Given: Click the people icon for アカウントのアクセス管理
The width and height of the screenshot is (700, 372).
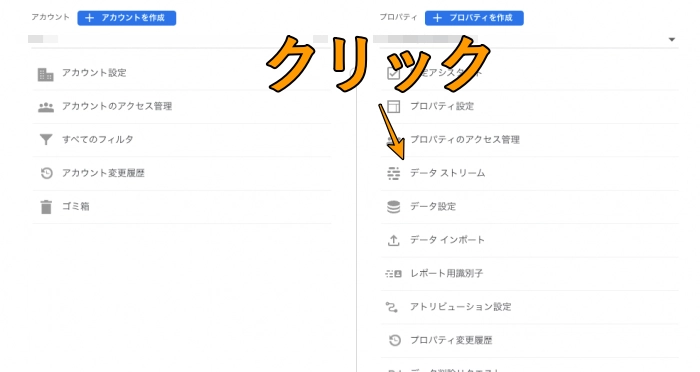Looking at the screenshot, I should [46, 107].
